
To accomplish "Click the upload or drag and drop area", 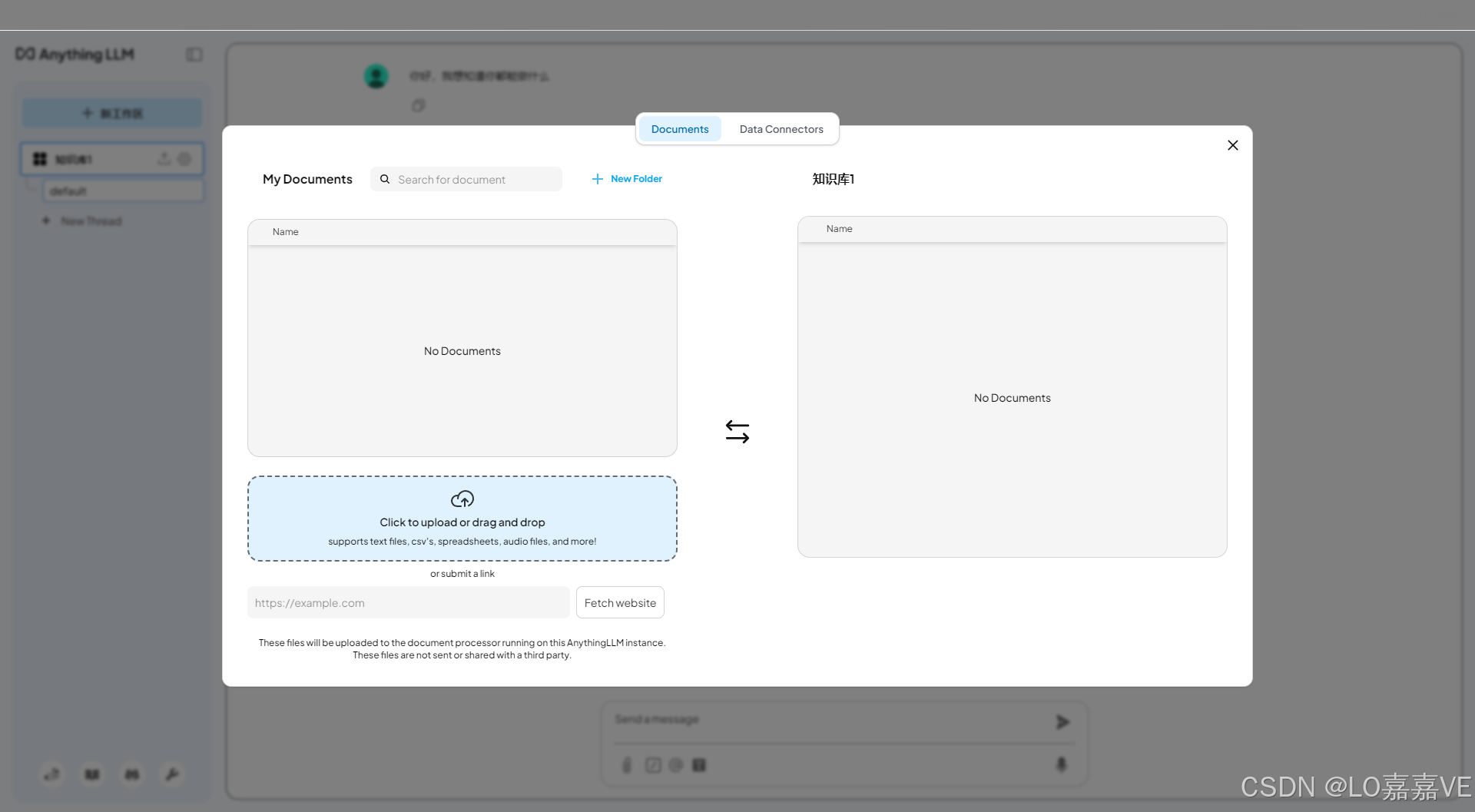I will pos(462,519).
